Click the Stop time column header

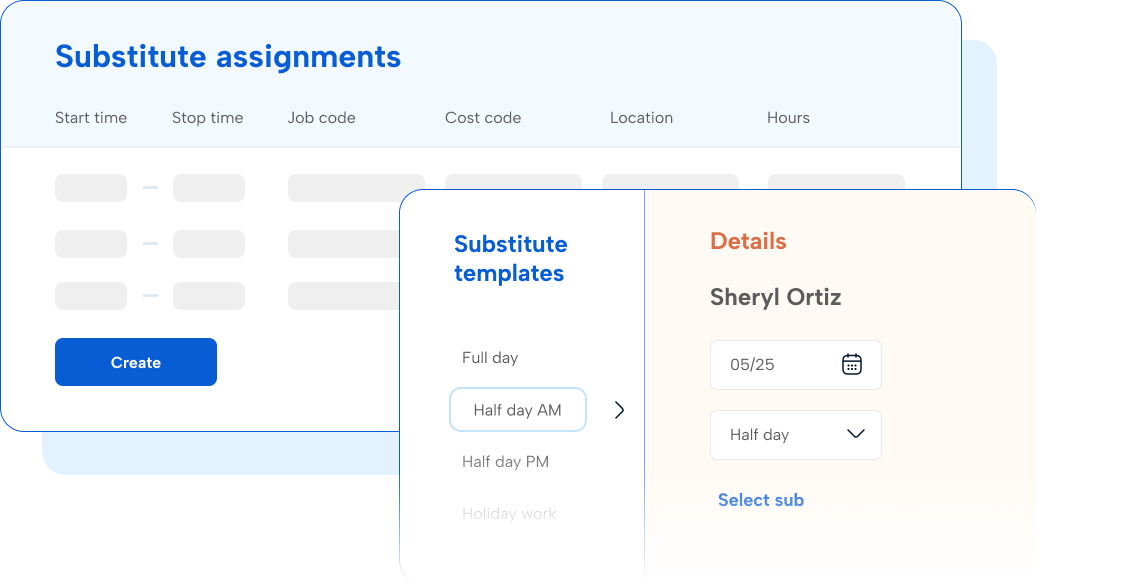207,118
